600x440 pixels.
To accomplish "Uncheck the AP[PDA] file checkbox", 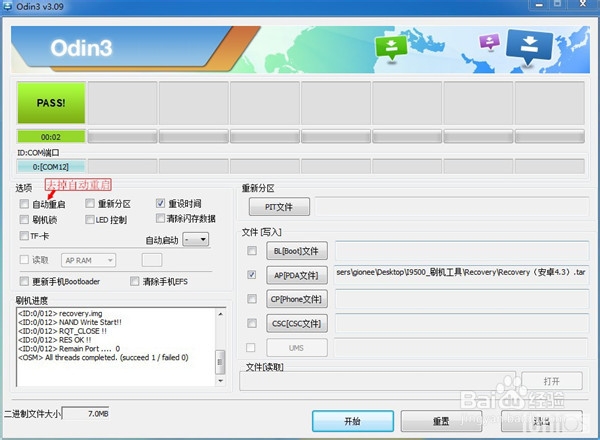I will [252, 274].
